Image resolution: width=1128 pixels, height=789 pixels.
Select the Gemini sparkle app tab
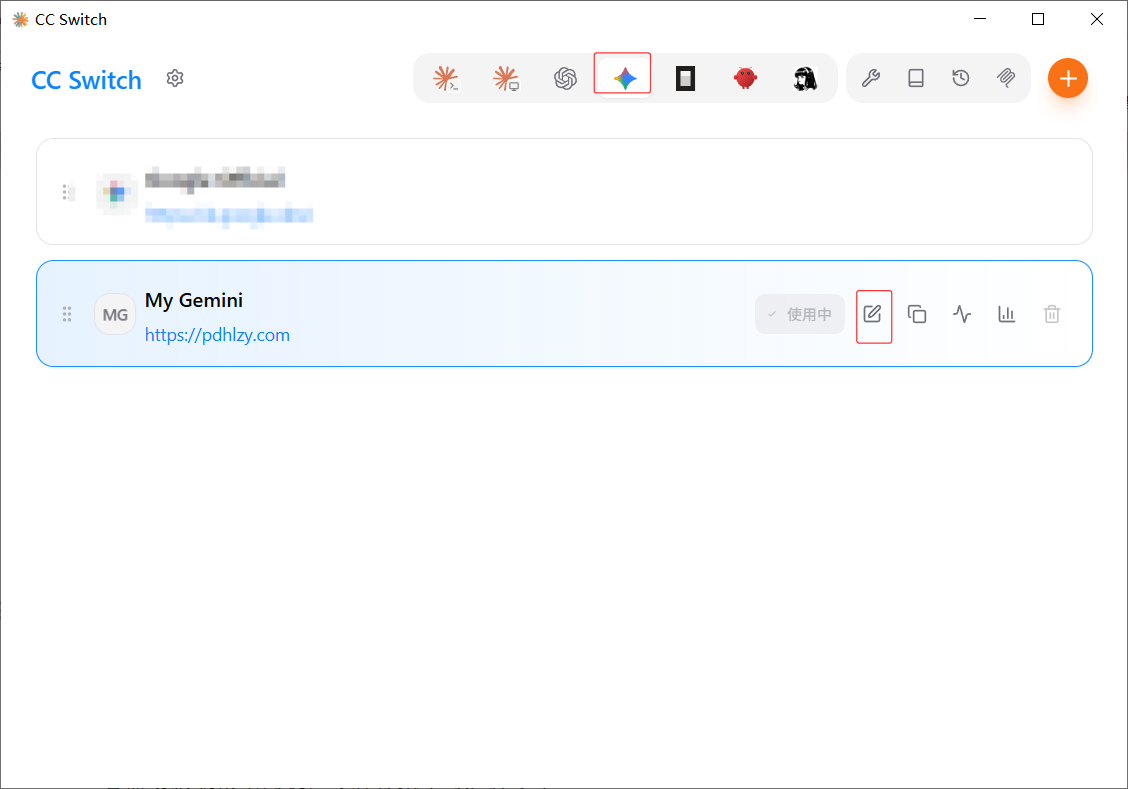(624, 78)
